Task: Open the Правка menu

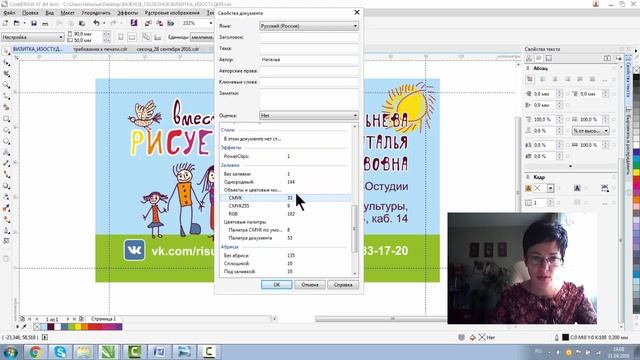Action: pos(30,13)
